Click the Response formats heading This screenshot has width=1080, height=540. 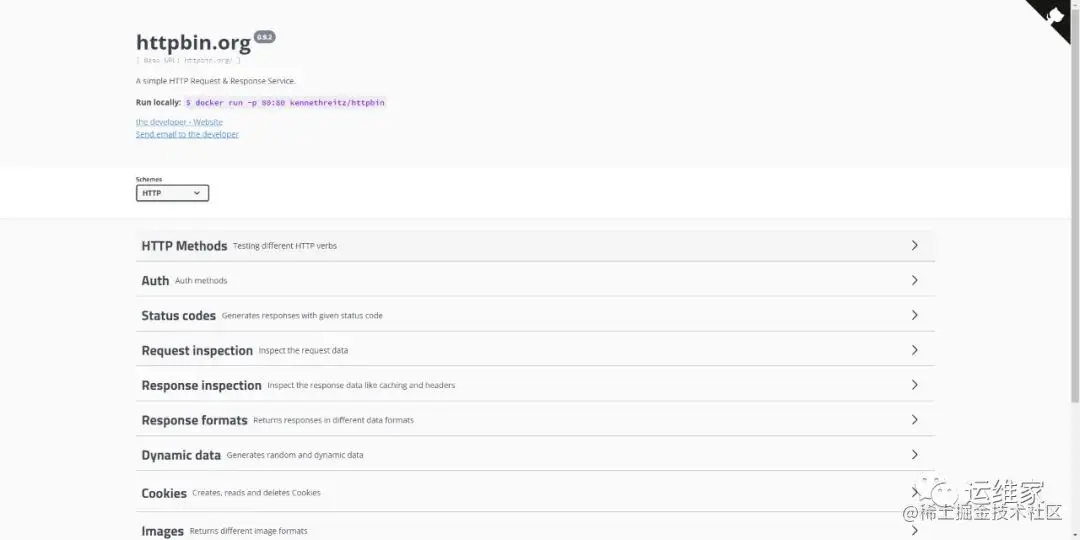pyautogui.click(x=194, y=420)
